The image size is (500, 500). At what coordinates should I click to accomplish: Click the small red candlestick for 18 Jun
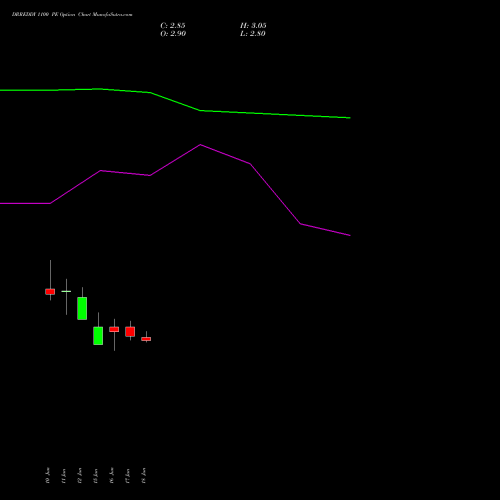(x=146, y=339)
